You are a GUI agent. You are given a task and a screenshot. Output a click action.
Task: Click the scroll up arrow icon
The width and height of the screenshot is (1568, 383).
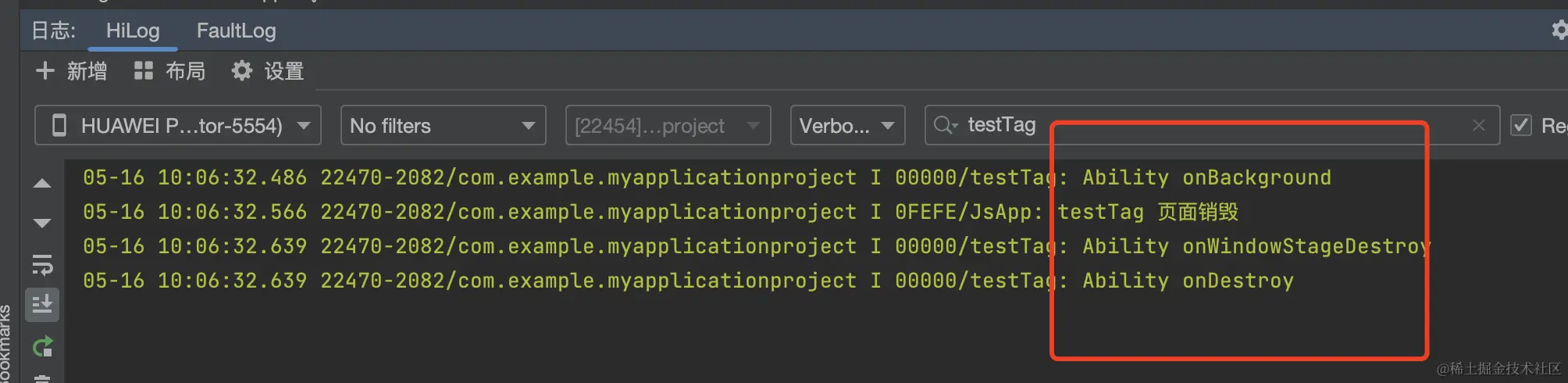[42, 184]
